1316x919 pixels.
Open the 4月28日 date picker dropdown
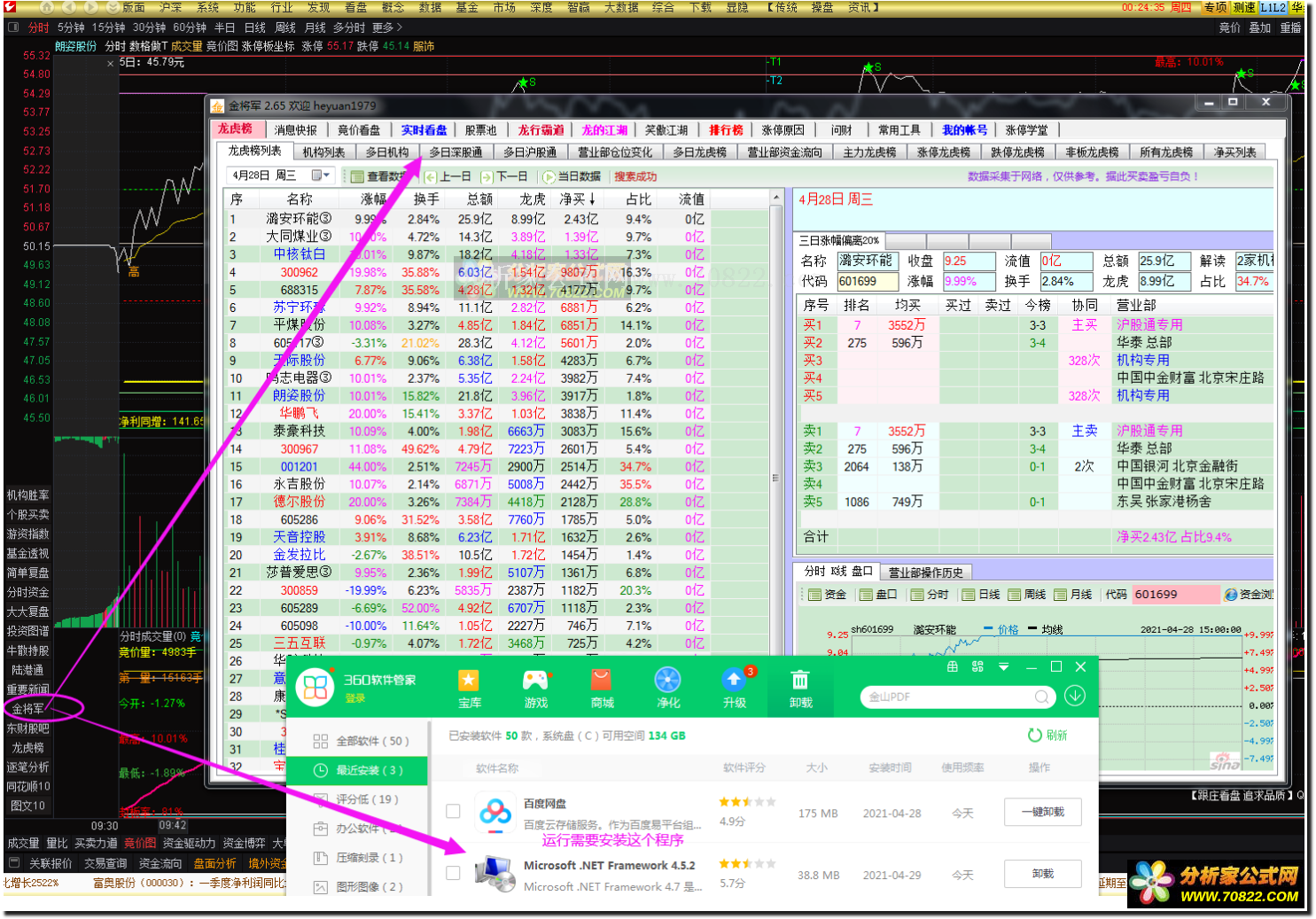pyautogui.click(x=320, y=175)
